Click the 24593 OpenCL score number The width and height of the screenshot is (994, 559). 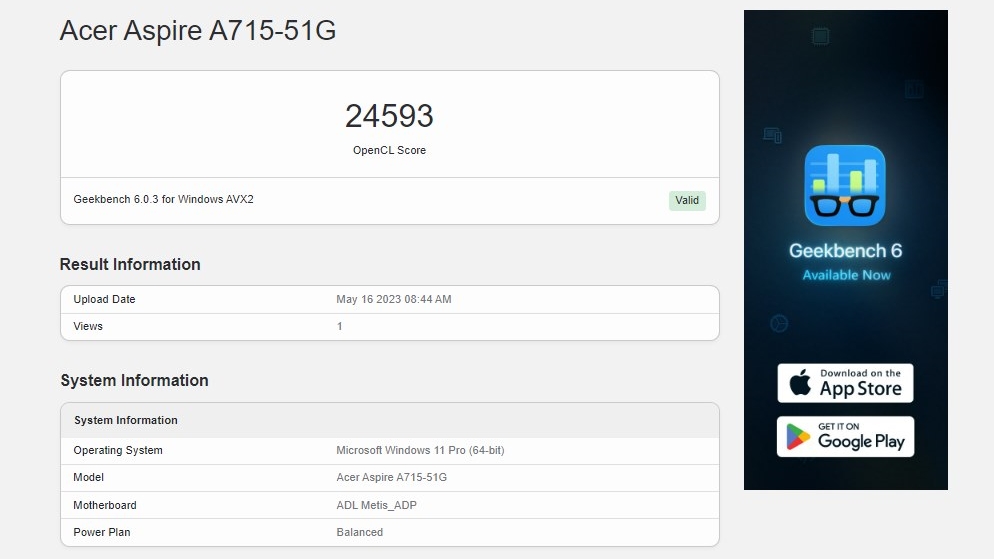point(389,116)
